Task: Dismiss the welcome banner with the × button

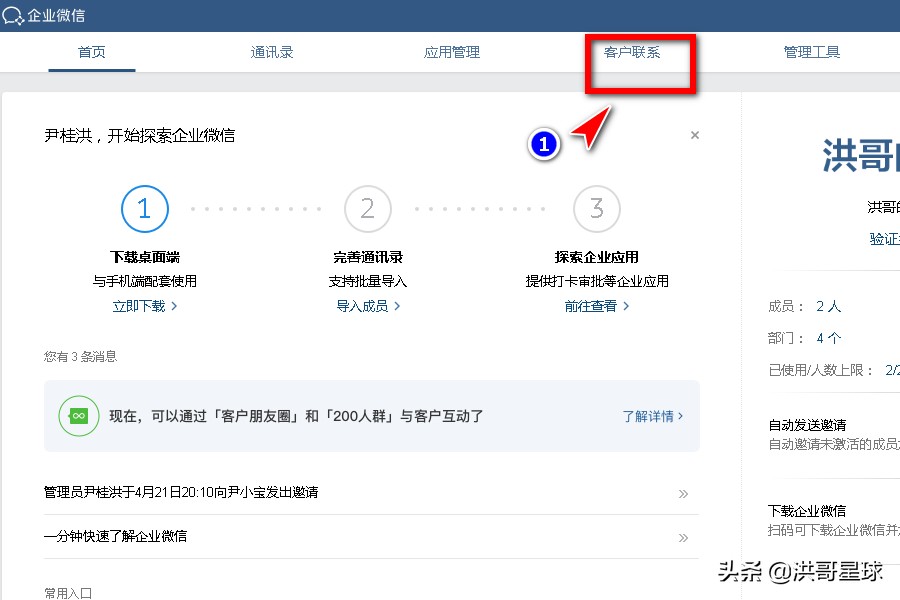Action: click(694, 135)
